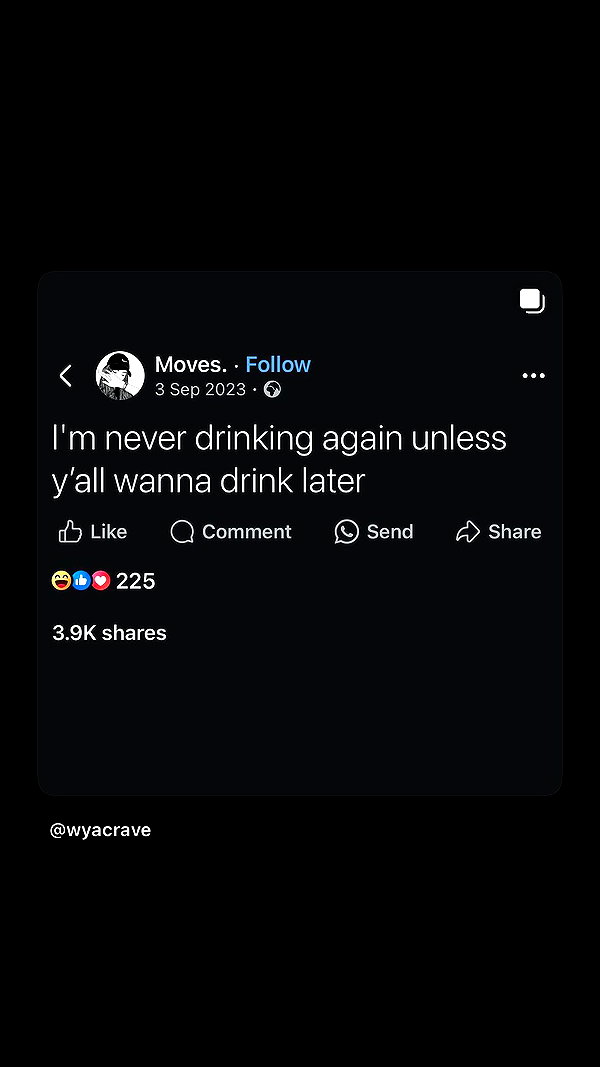
Task: Tap the Share text label
Action: [x=515, y=531]
